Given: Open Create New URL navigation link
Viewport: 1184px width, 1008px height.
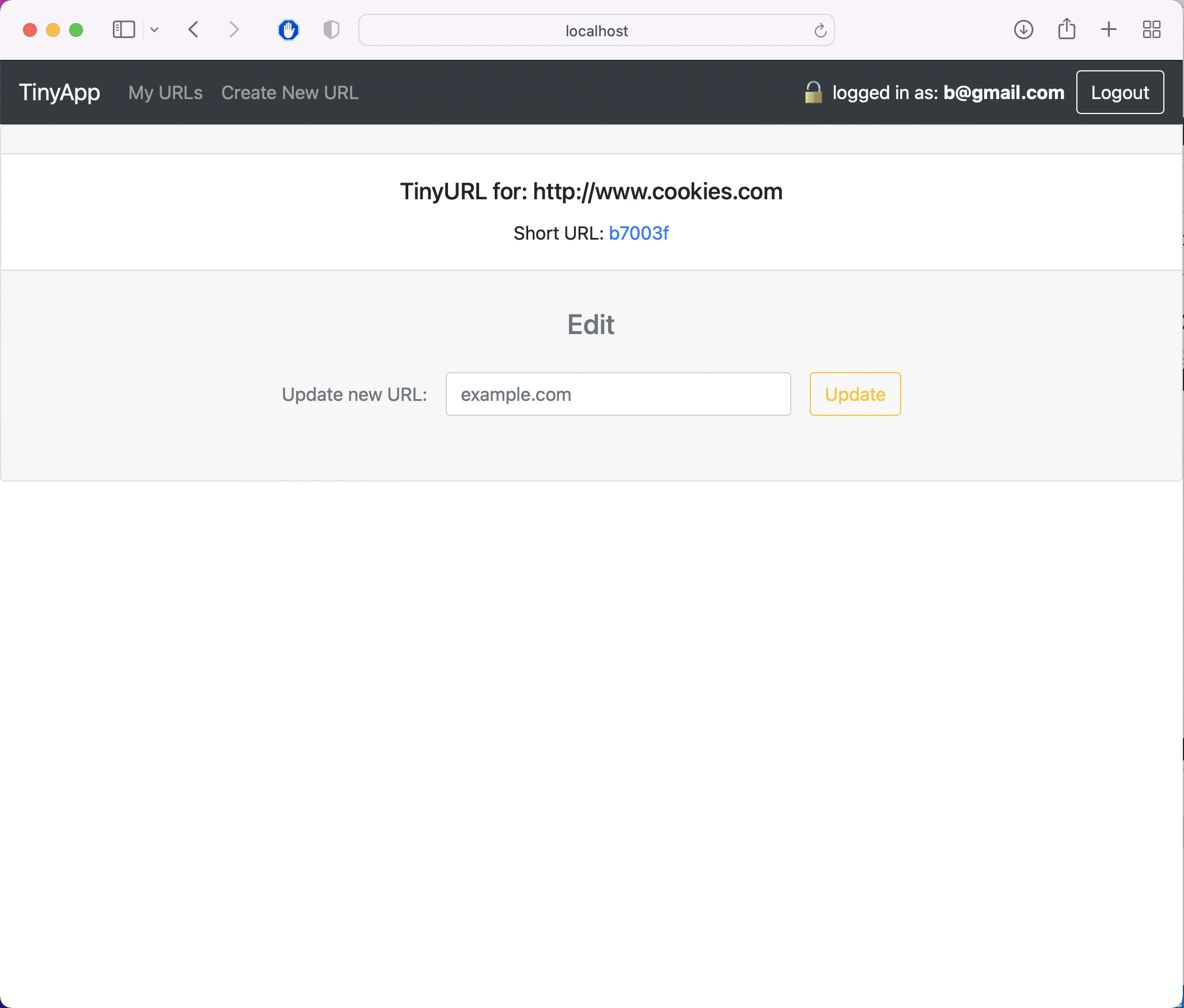Looking at the screenshot, I should click(290, 92).
